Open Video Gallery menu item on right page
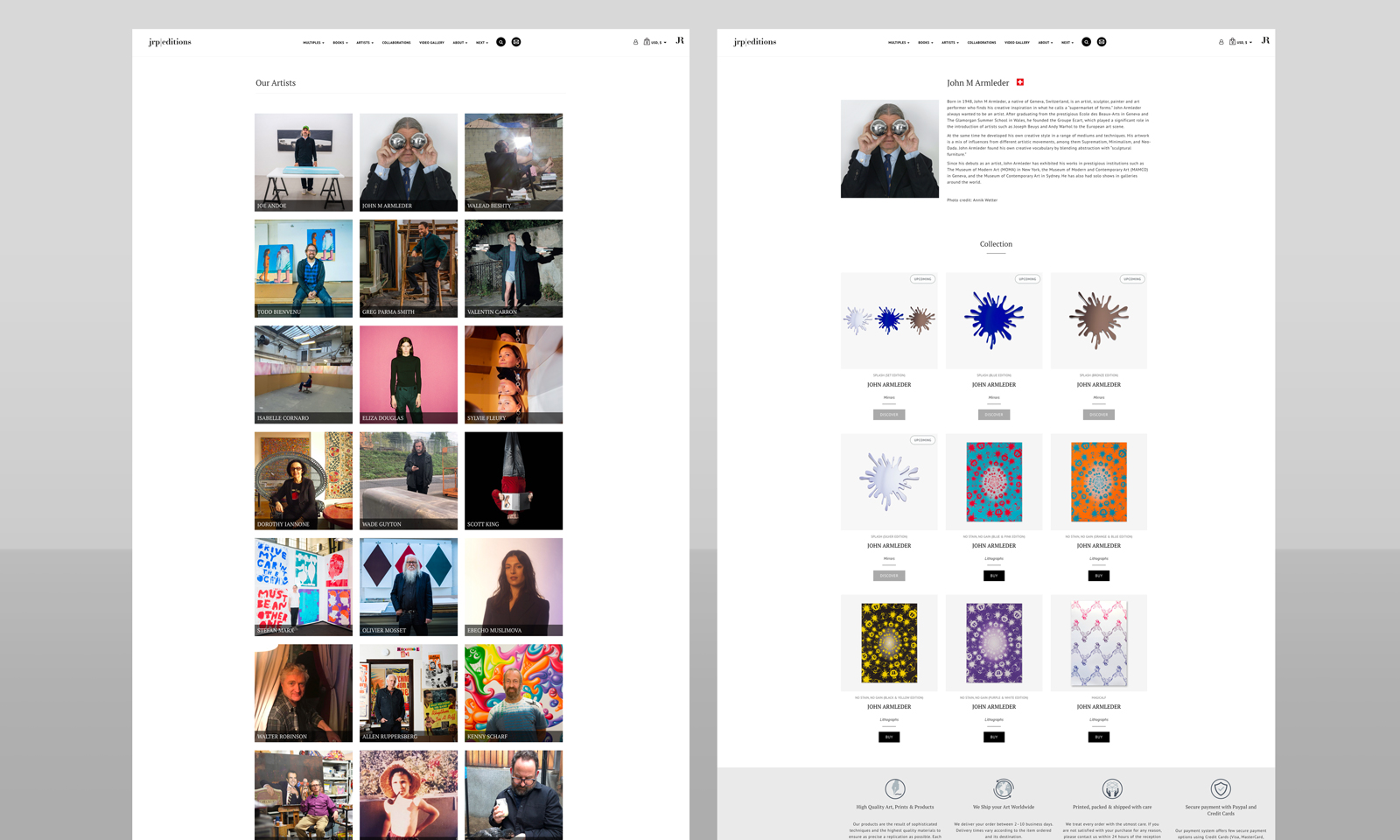1400x840 pixels. click(x=1017, y=42)
